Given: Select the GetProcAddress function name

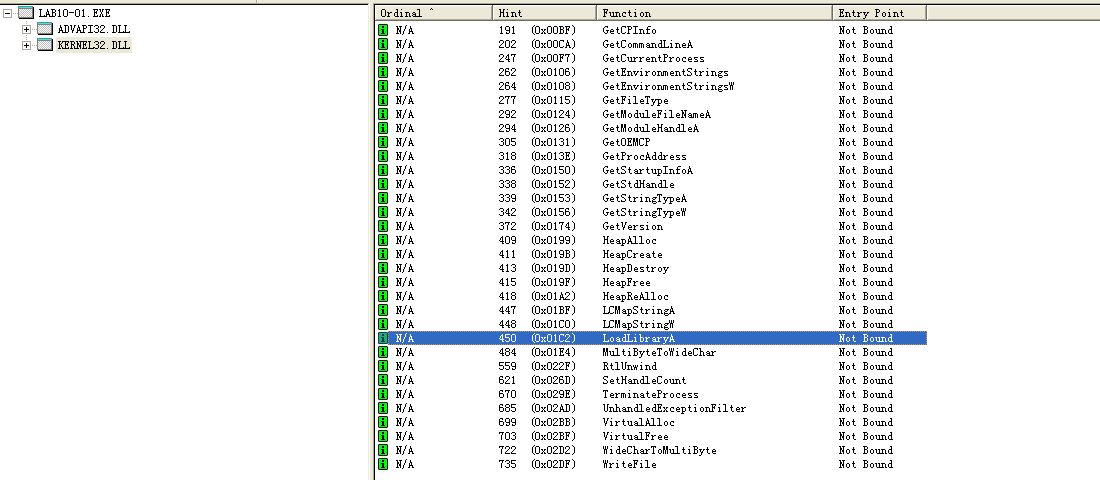Looking at the screenshot, I should pyautogui.click(x=644, y=156).
